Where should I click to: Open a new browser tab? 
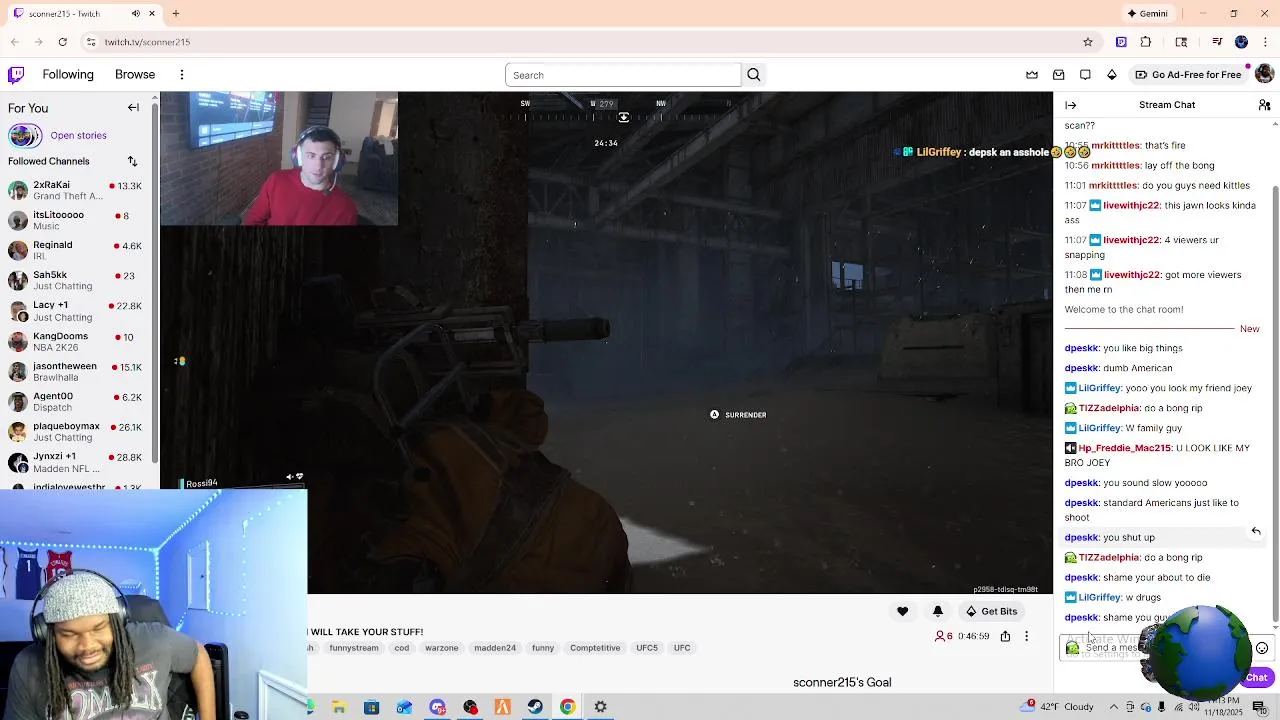point(175,14)
